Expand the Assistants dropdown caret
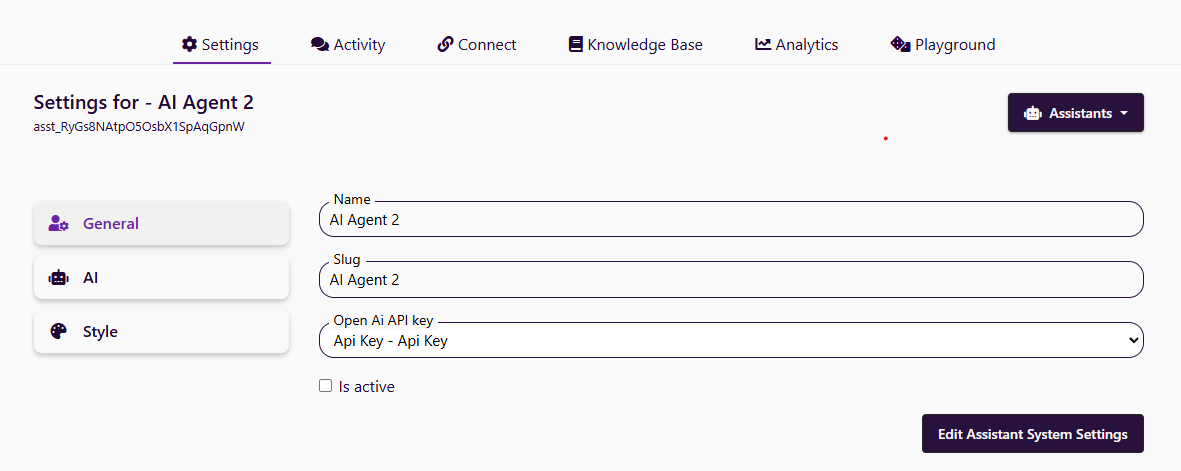This screenshot has width=1181, height=471. [1124, 113]
